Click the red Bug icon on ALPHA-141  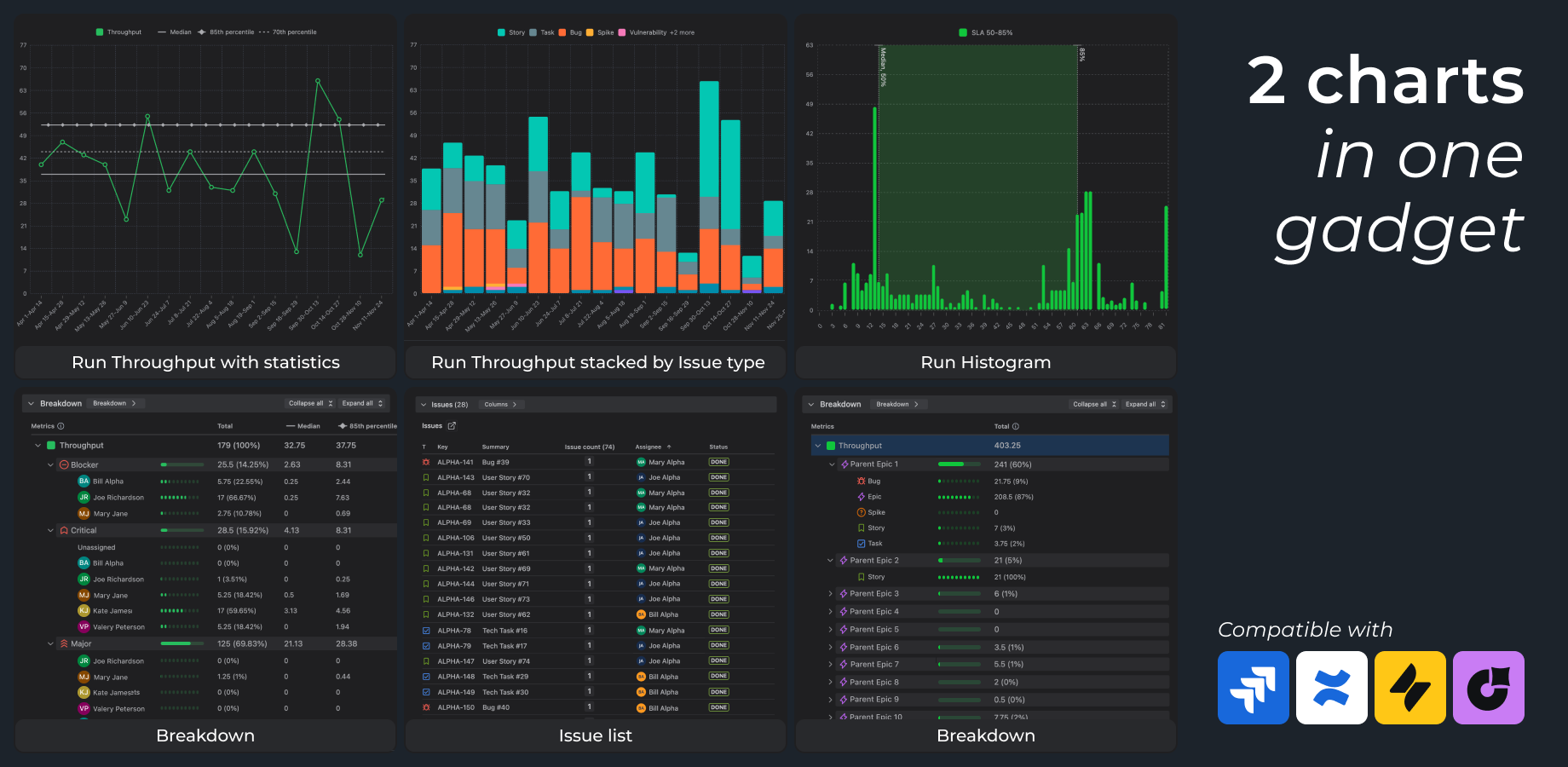coord(426,461)
